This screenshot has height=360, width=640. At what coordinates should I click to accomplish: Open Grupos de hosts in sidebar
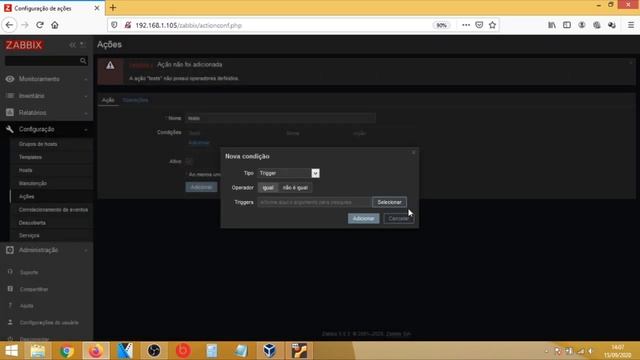38,144
